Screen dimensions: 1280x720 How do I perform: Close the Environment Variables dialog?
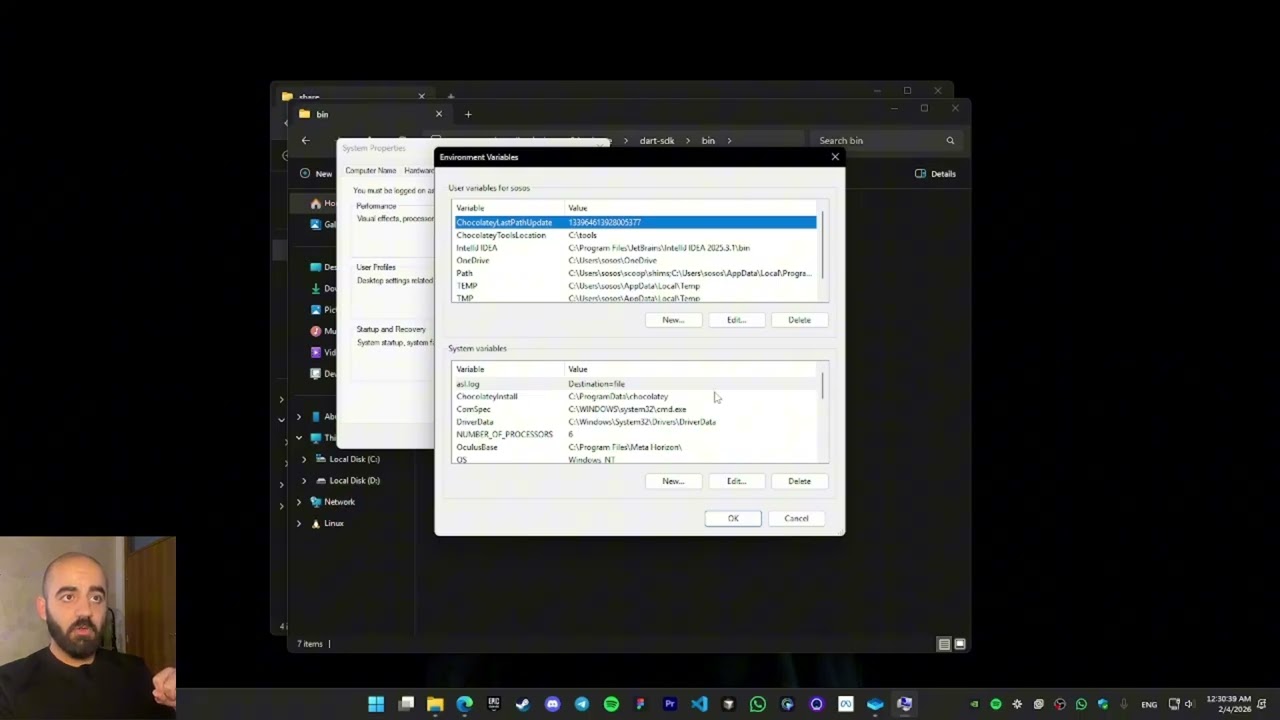[x=835, y=157]
